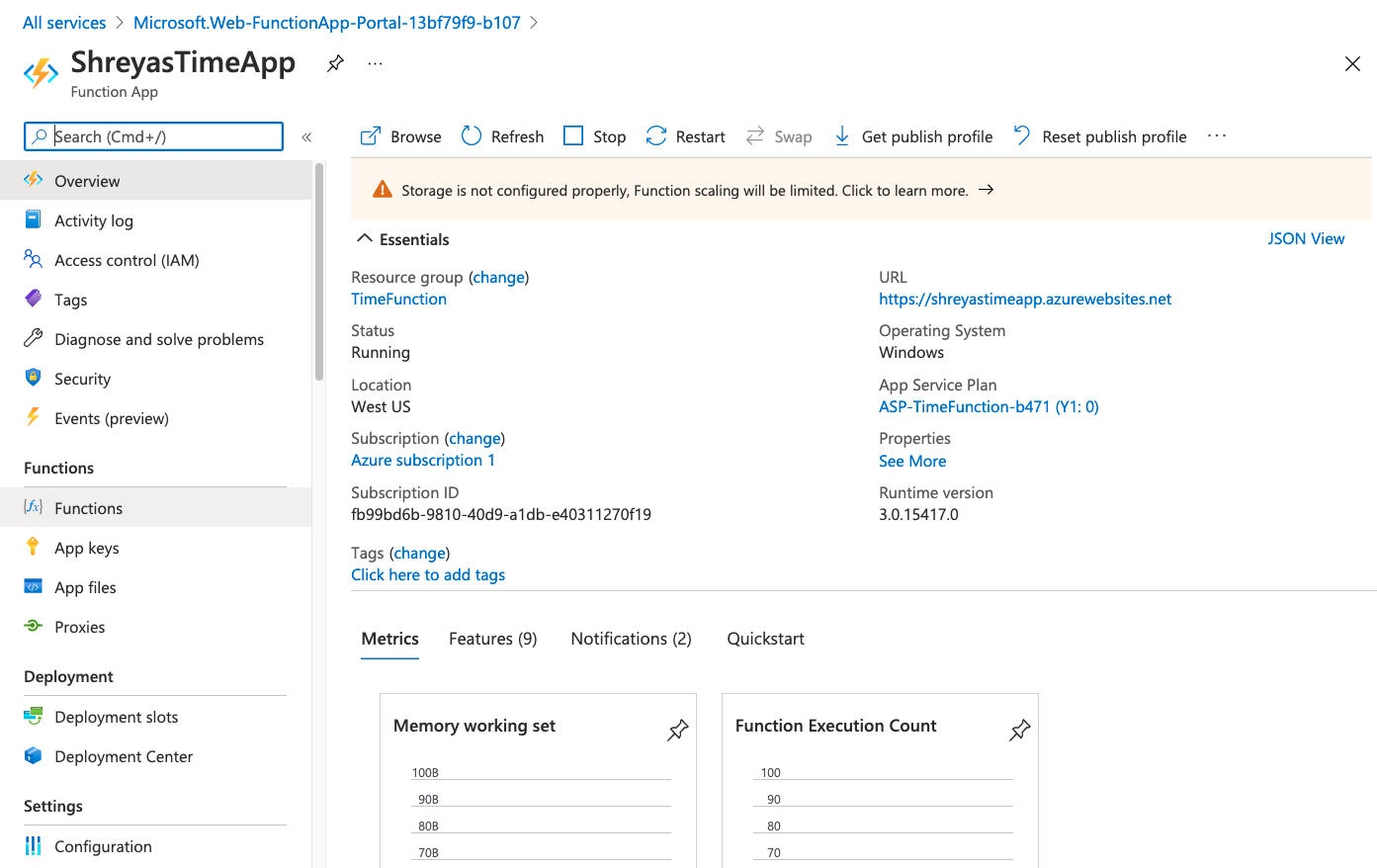Click the warning banner arrow to learn more
The width and height of the screenshot is (1377, 868).
(x=986, y=190)
